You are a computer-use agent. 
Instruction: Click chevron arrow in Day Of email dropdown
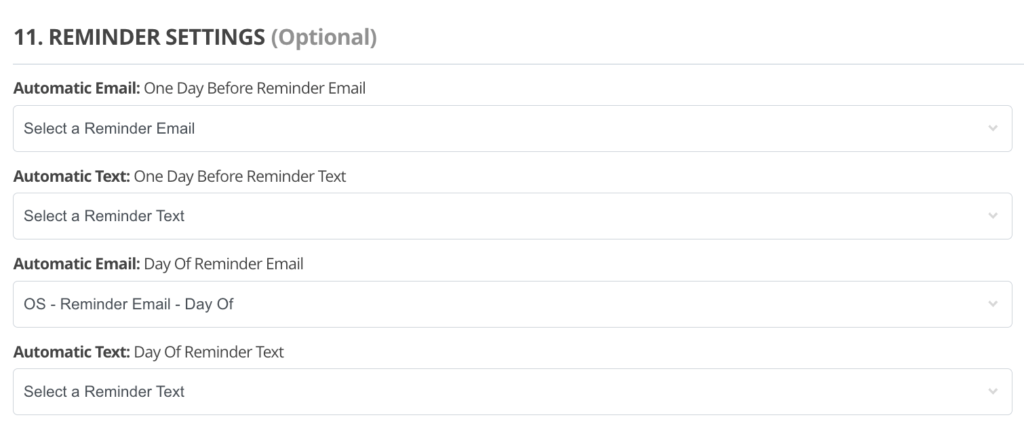pyautogui.click(x=992, y=304)
